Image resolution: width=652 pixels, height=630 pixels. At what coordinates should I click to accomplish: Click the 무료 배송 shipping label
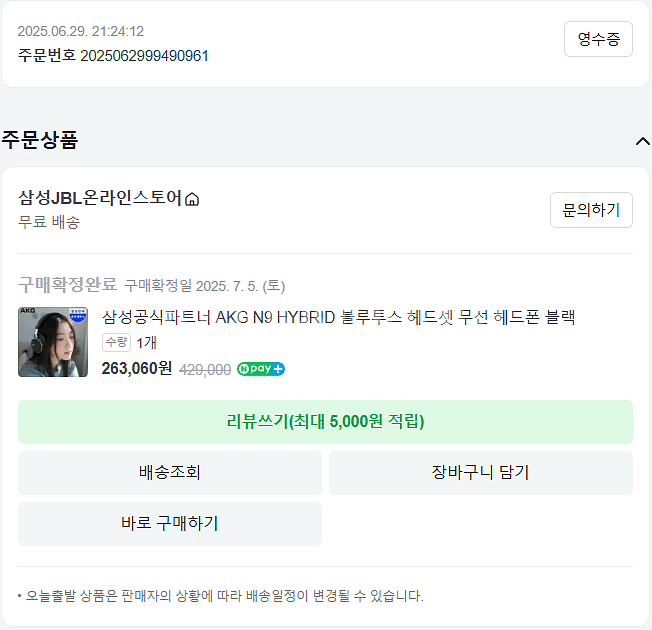pos(49,222)
